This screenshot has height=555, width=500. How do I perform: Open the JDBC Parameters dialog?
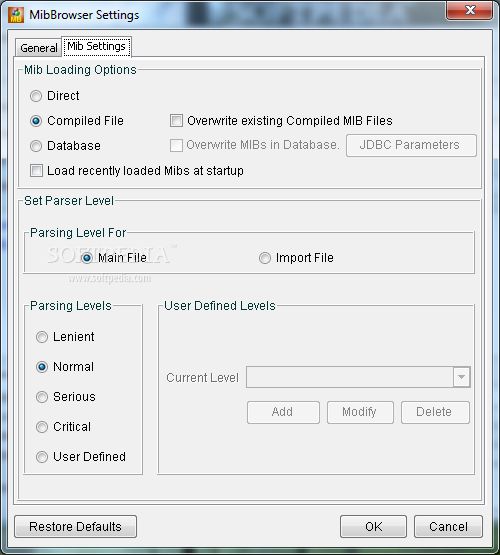pyautogui.click(x=411, y=145)
